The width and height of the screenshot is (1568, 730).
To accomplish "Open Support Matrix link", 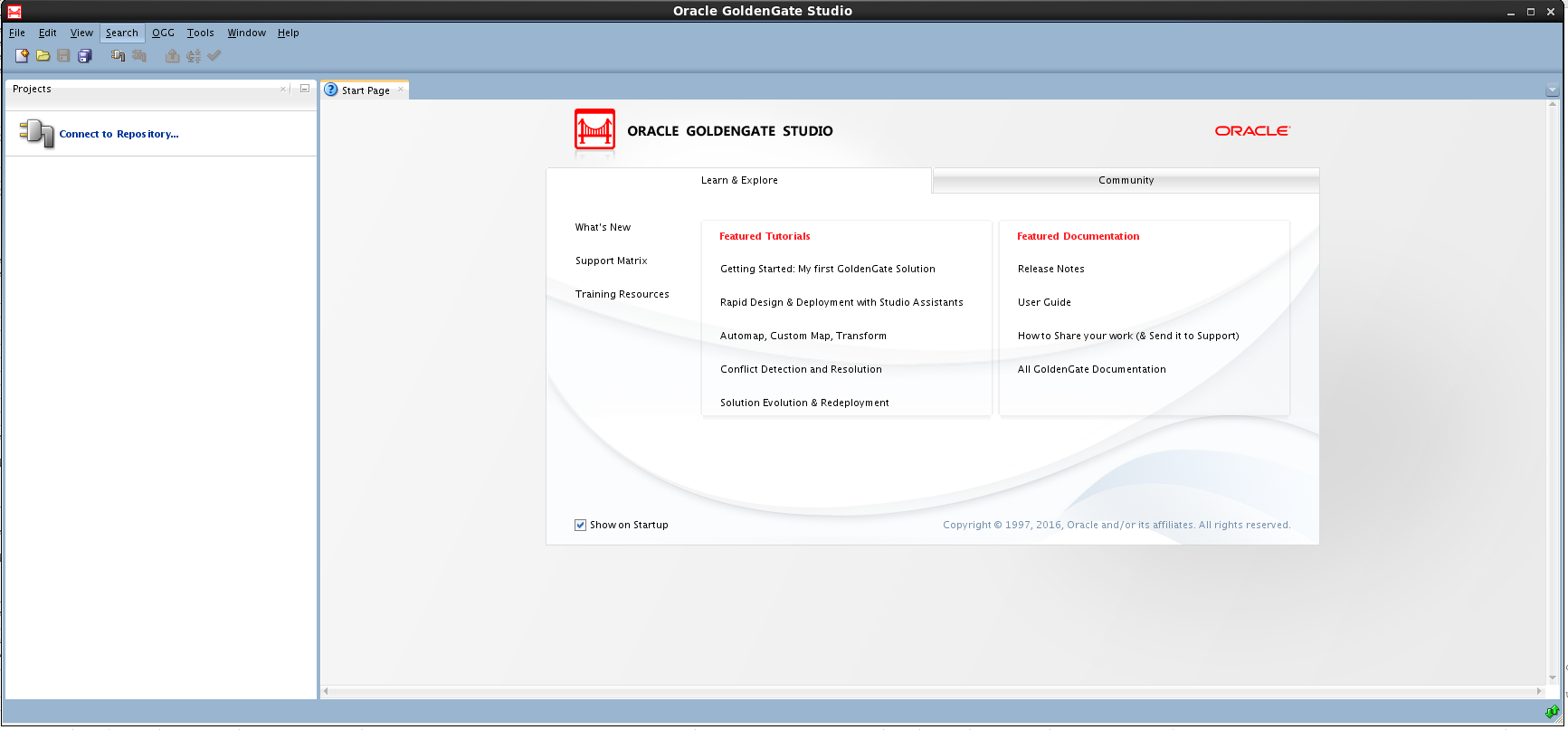I will pyautogui.click(x=612, y=261).
